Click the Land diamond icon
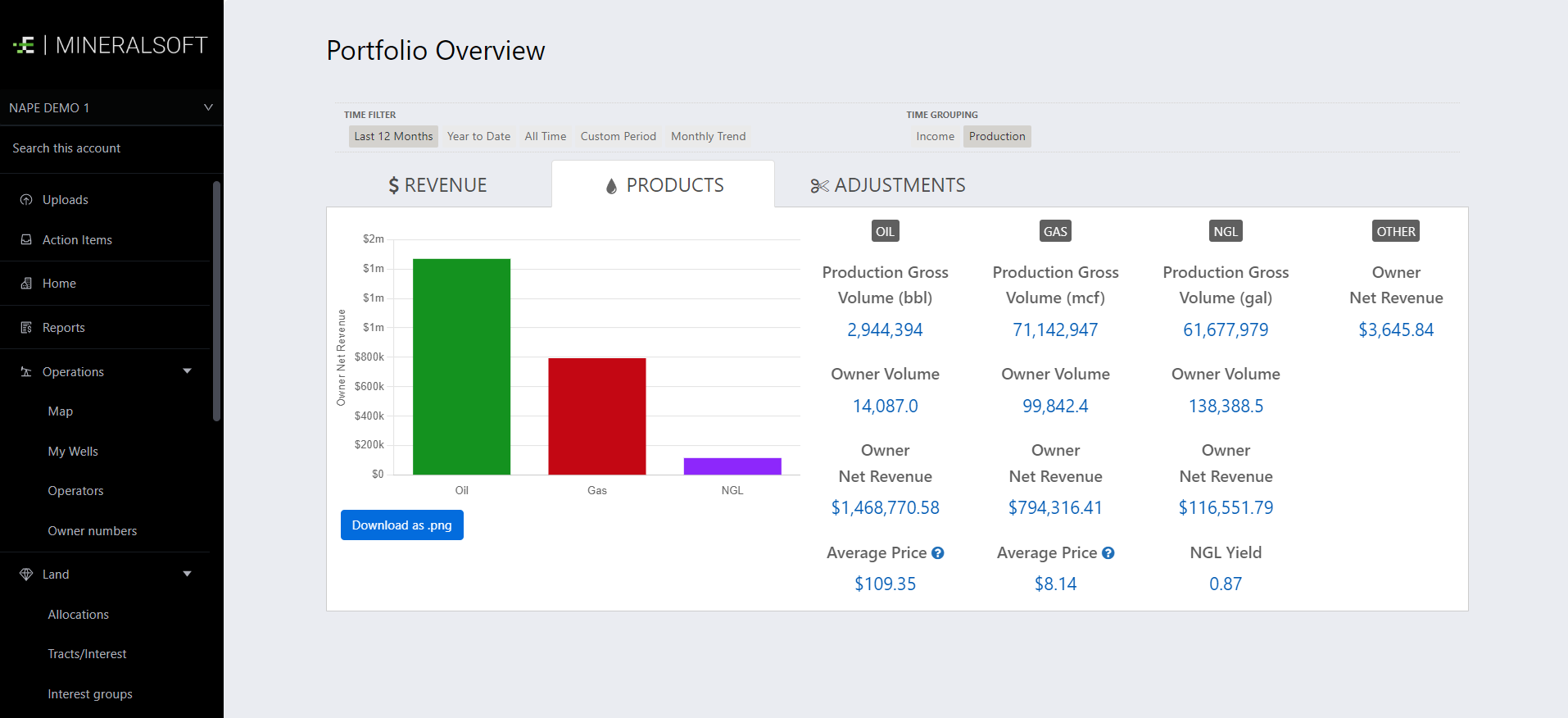This screenshot has width=1568, height=718. pyautogui.click(x=26, y=575)
